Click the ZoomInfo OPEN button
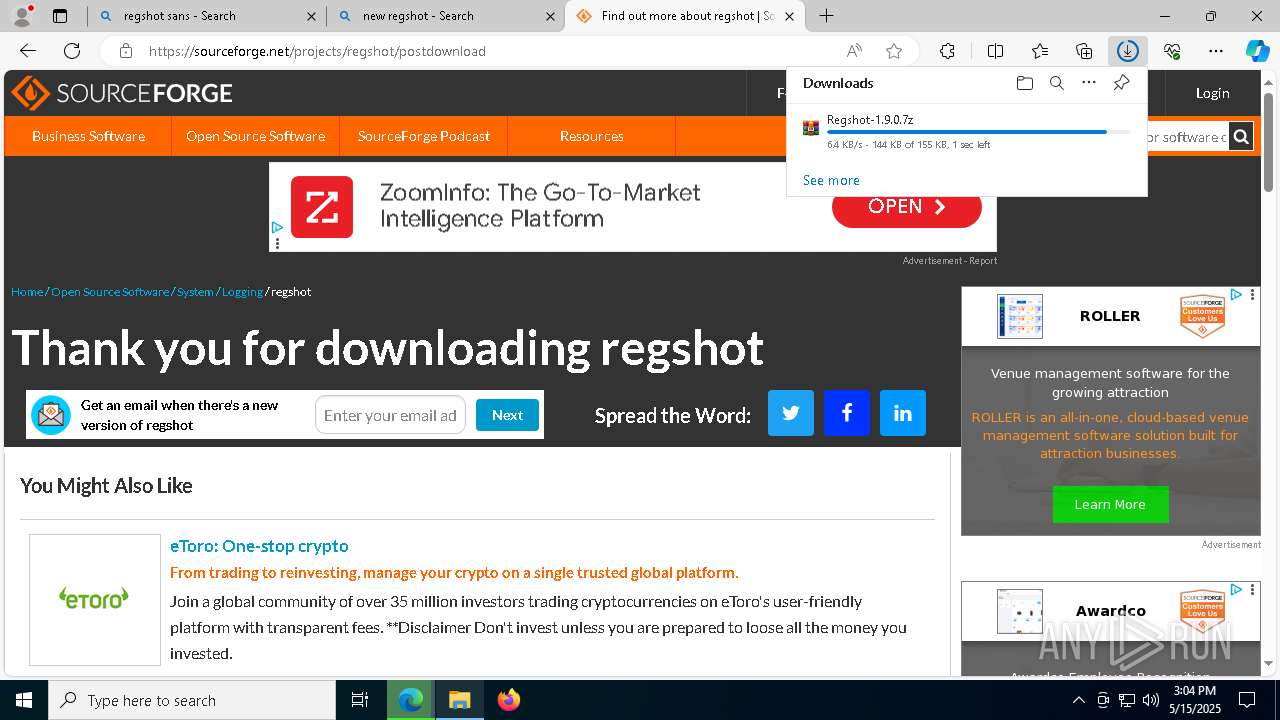Screen dimensions: 1280x720 coord(907,207)
